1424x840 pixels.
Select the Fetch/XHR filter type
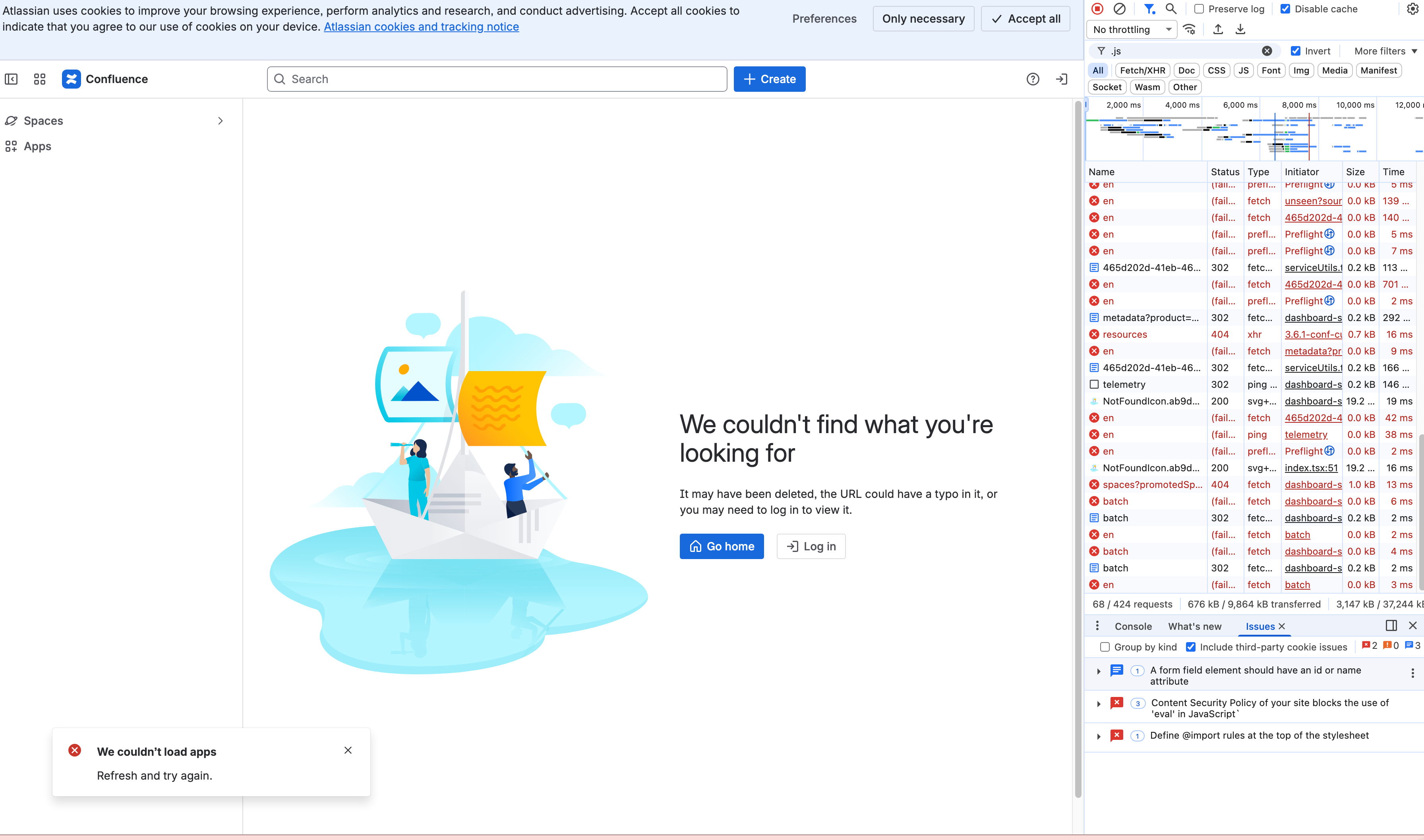(1142, 70)
